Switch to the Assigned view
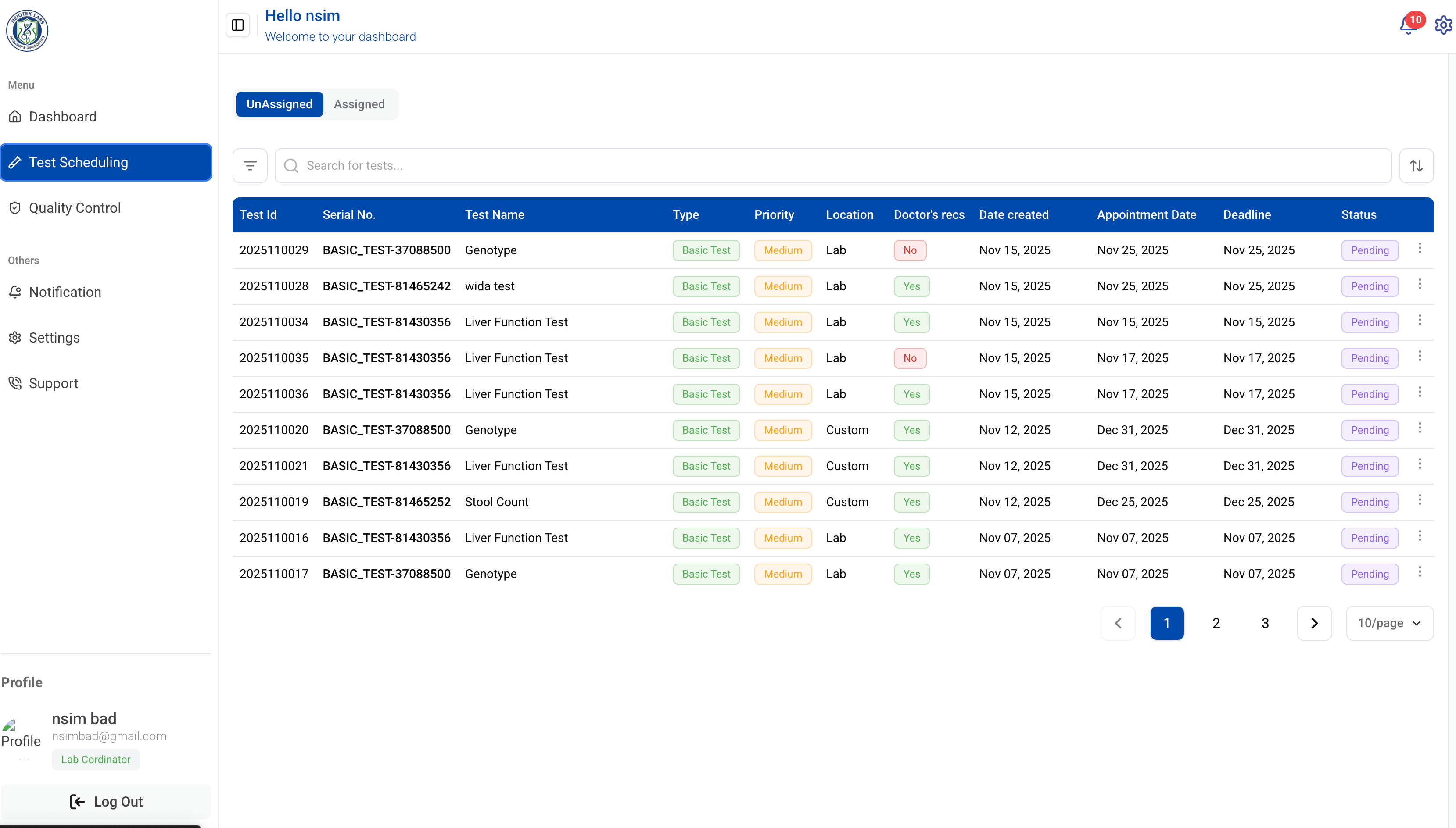The image size is (1456, 828). coord(359,104)
